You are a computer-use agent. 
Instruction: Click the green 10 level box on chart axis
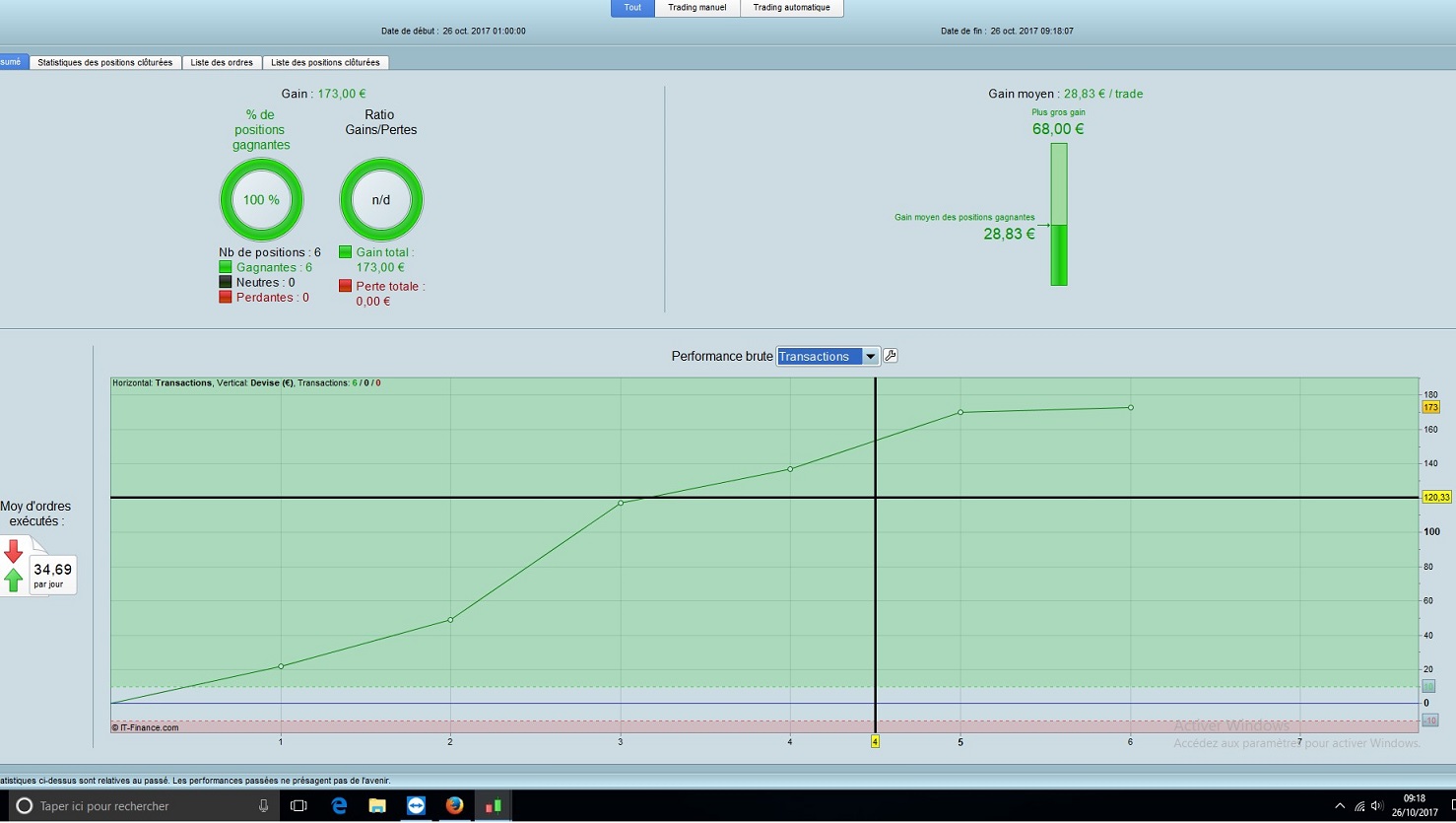pyautogui.click(x=1428, y=686)
